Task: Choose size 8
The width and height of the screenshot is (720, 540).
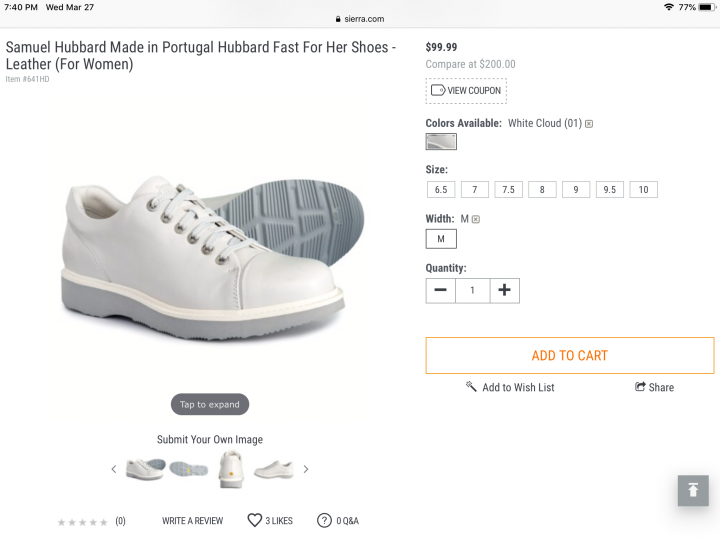Action: [542, 189]
